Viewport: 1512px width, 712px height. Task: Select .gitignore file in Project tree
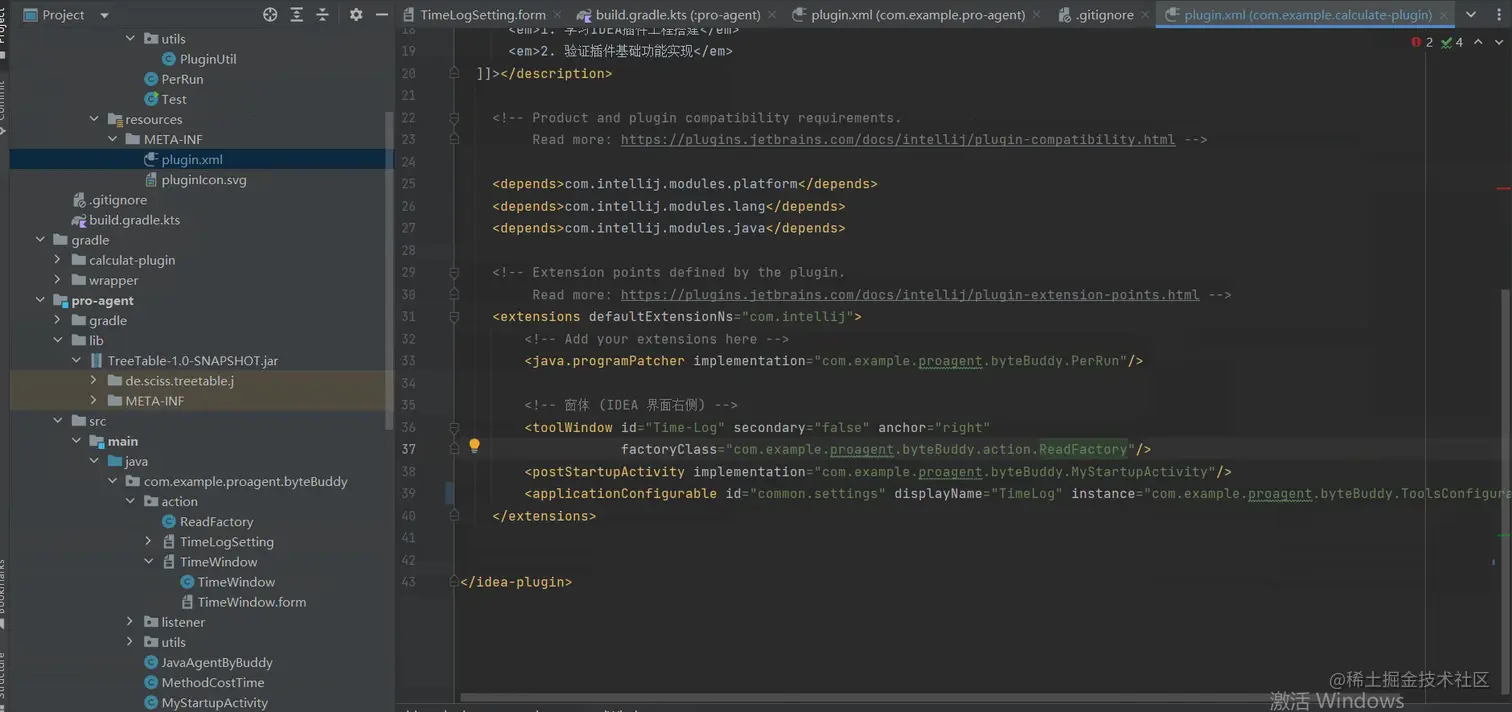pyautogui.click(x=117, y=200)
